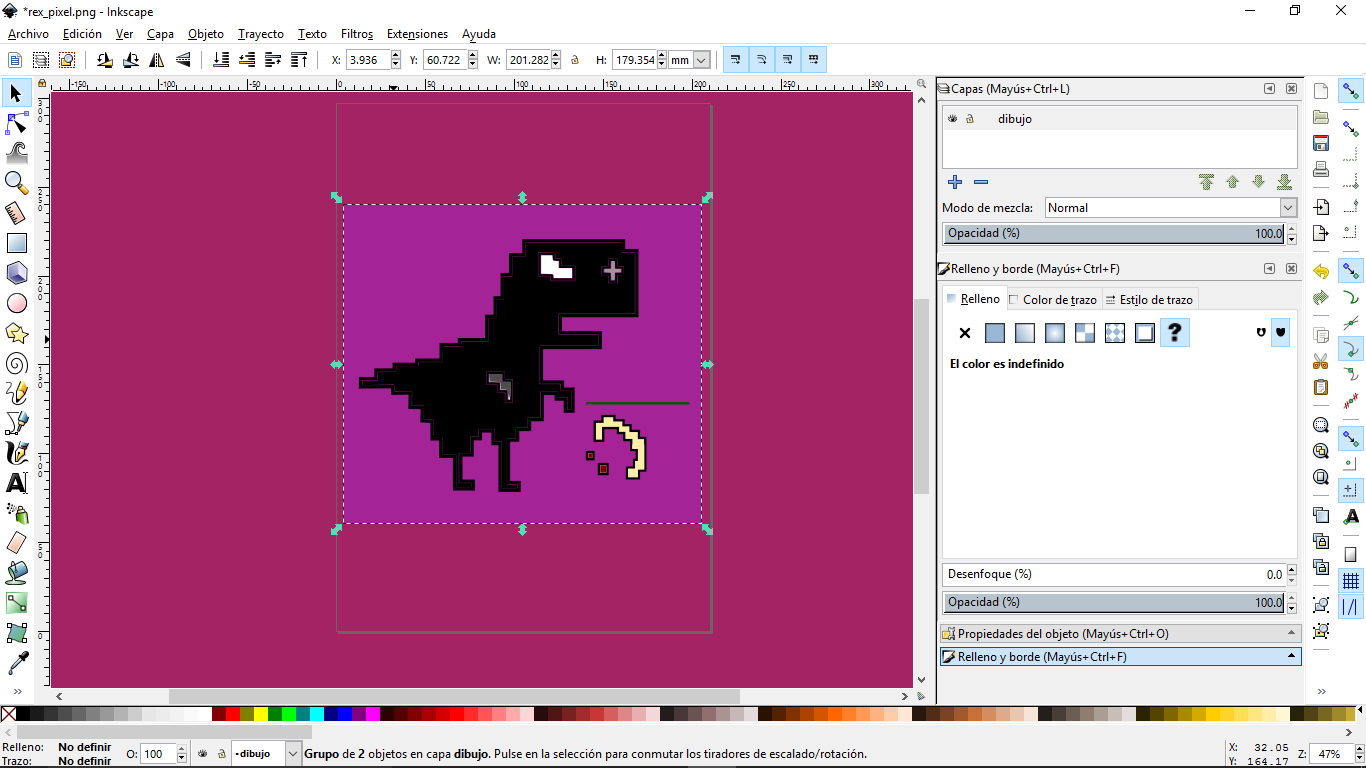Select the Ellipse circle tool
The width and height of the screenshot is (1366, 768).
[x=16, y=303]
